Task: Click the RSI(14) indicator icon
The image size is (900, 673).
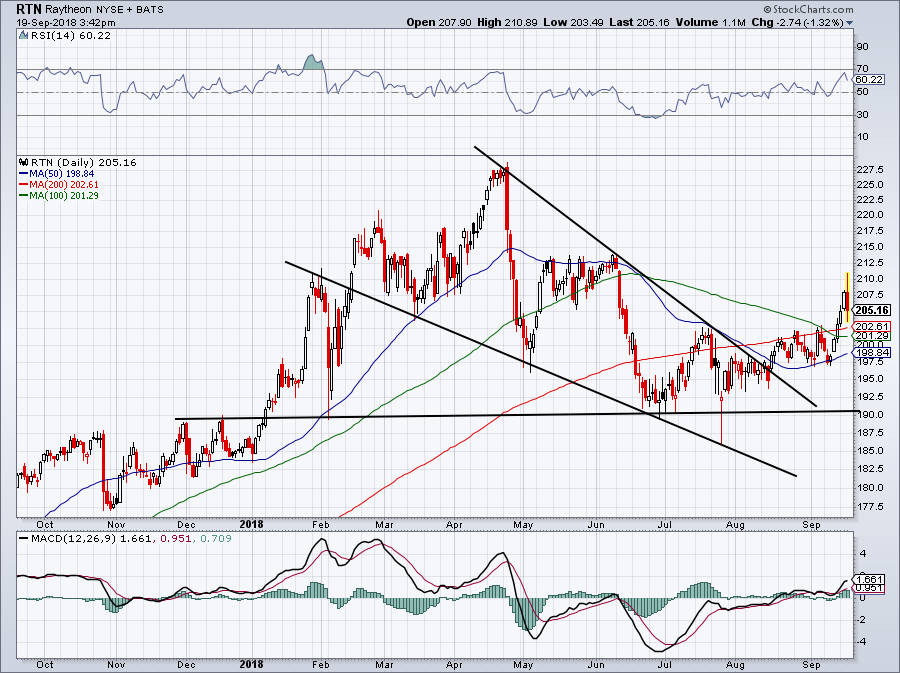Action: click(x=23, y=35)
